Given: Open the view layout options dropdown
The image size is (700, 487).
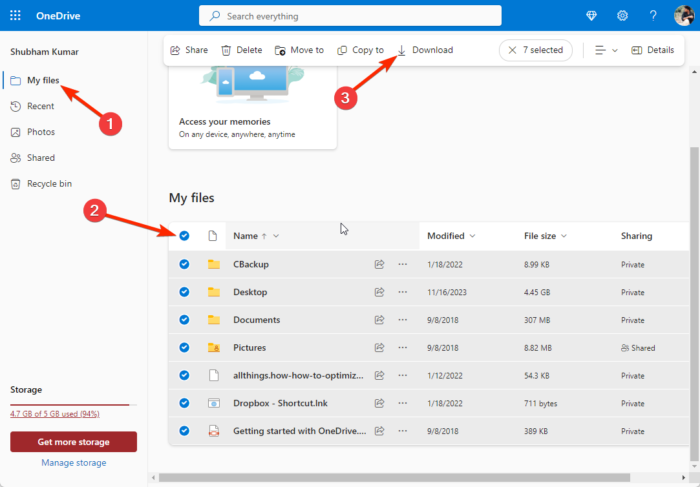Looking at the screenshot, I should coord(605,50).
